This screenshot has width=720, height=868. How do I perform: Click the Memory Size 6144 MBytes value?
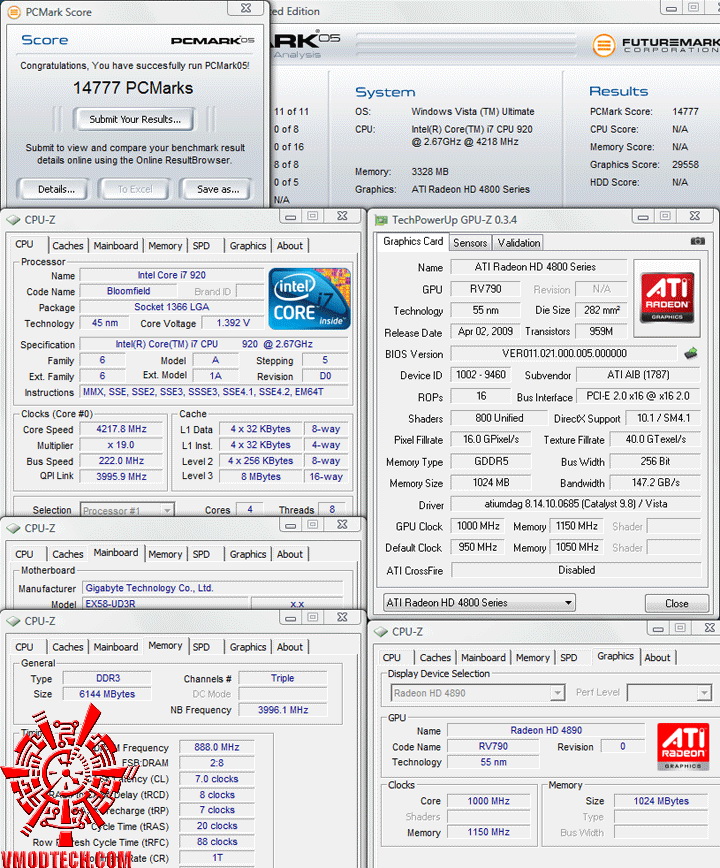coord(107,694)
